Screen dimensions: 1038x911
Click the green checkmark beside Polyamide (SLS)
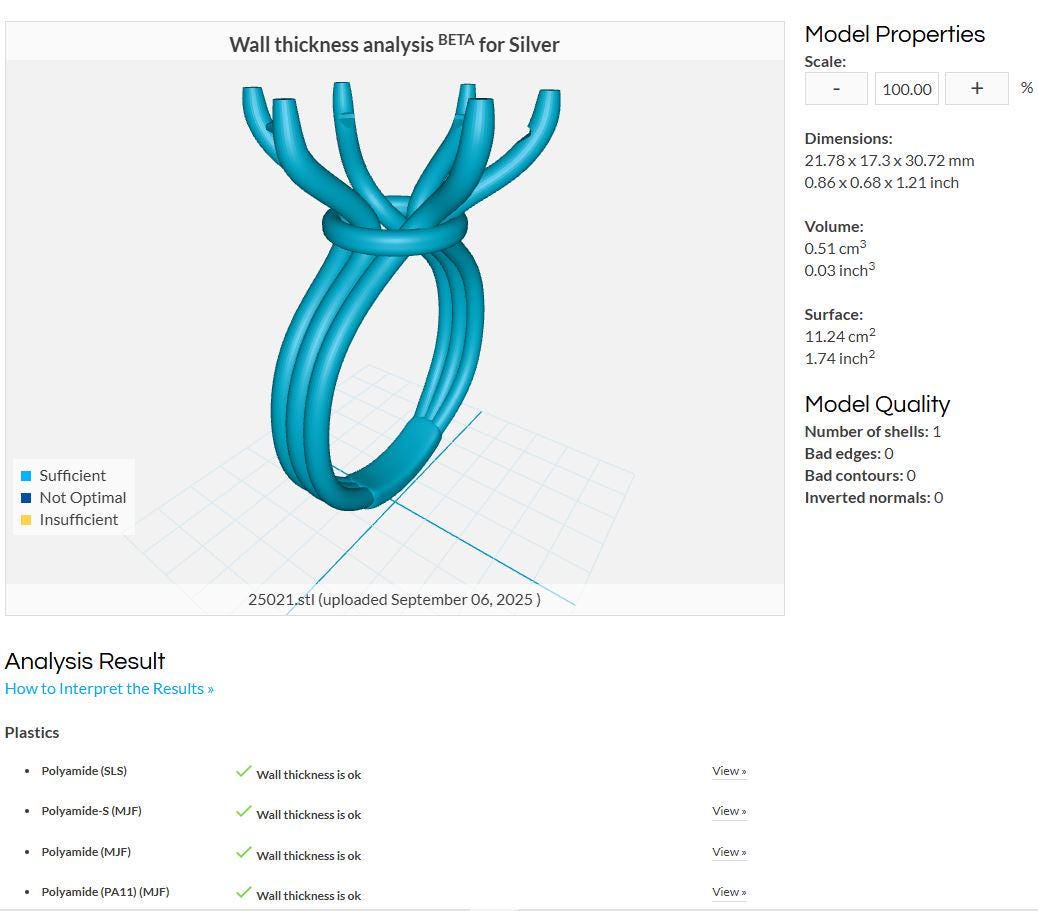tap(244, 771)
